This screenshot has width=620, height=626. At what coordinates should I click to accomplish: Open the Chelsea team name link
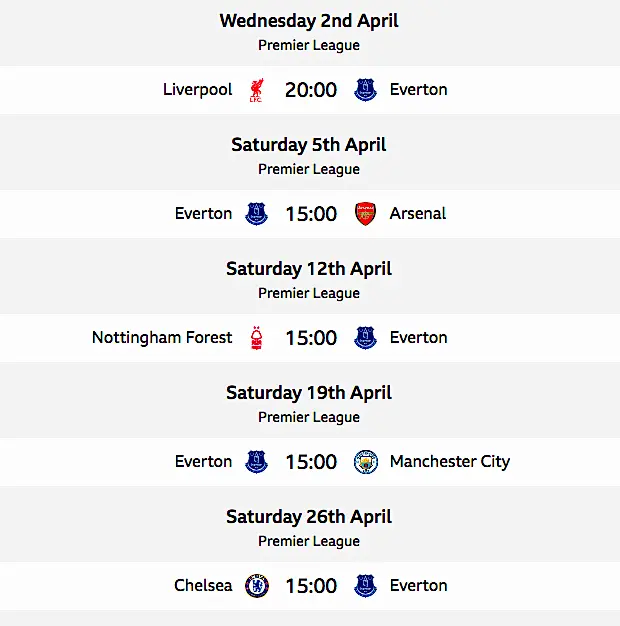click(x=203, y=586)
